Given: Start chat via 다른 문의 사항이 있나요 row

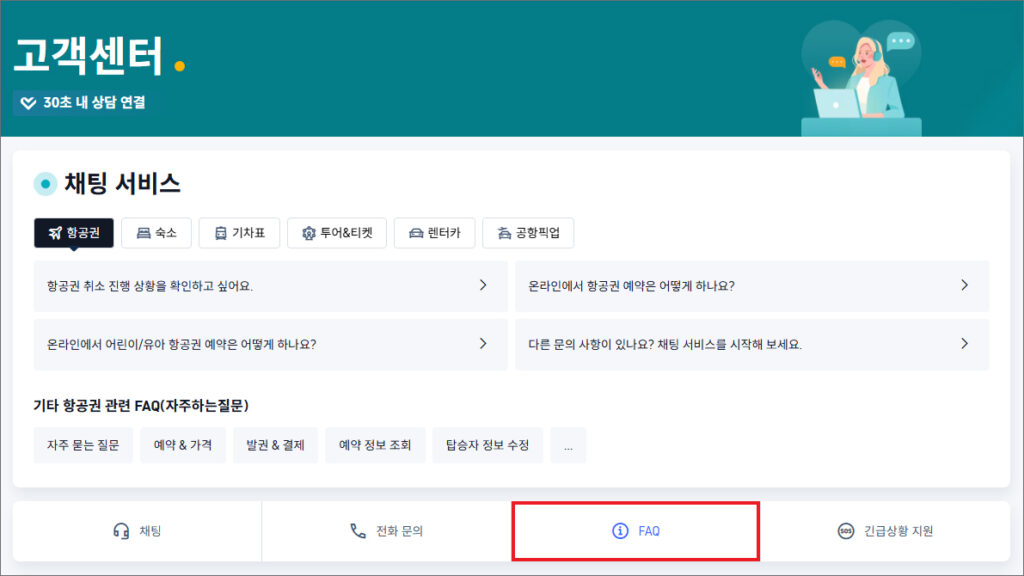Looking at the screenshot, I should click(x=752, y=344).
